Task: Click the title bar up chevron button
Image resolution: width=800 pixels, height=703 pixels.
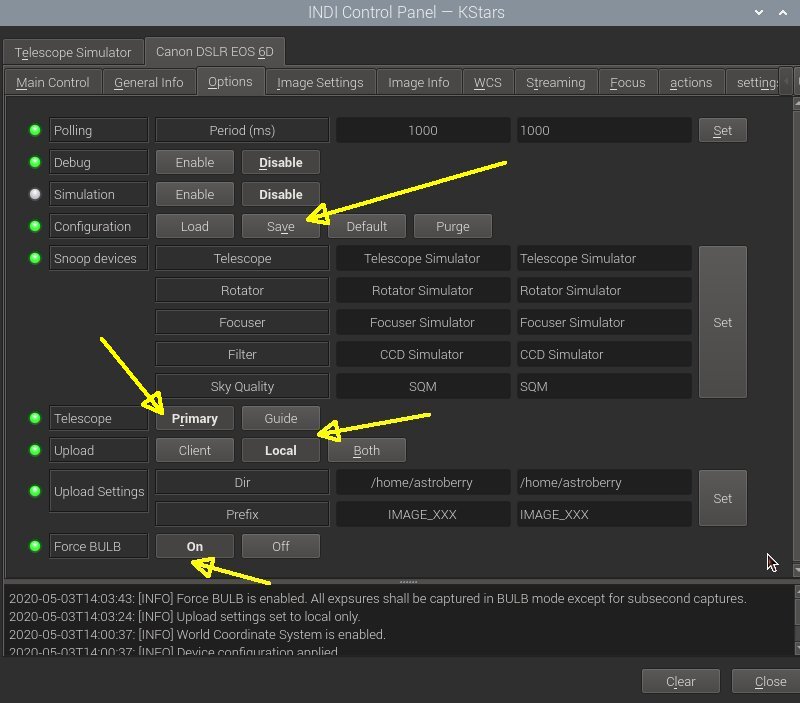Action: pos(783,12)
